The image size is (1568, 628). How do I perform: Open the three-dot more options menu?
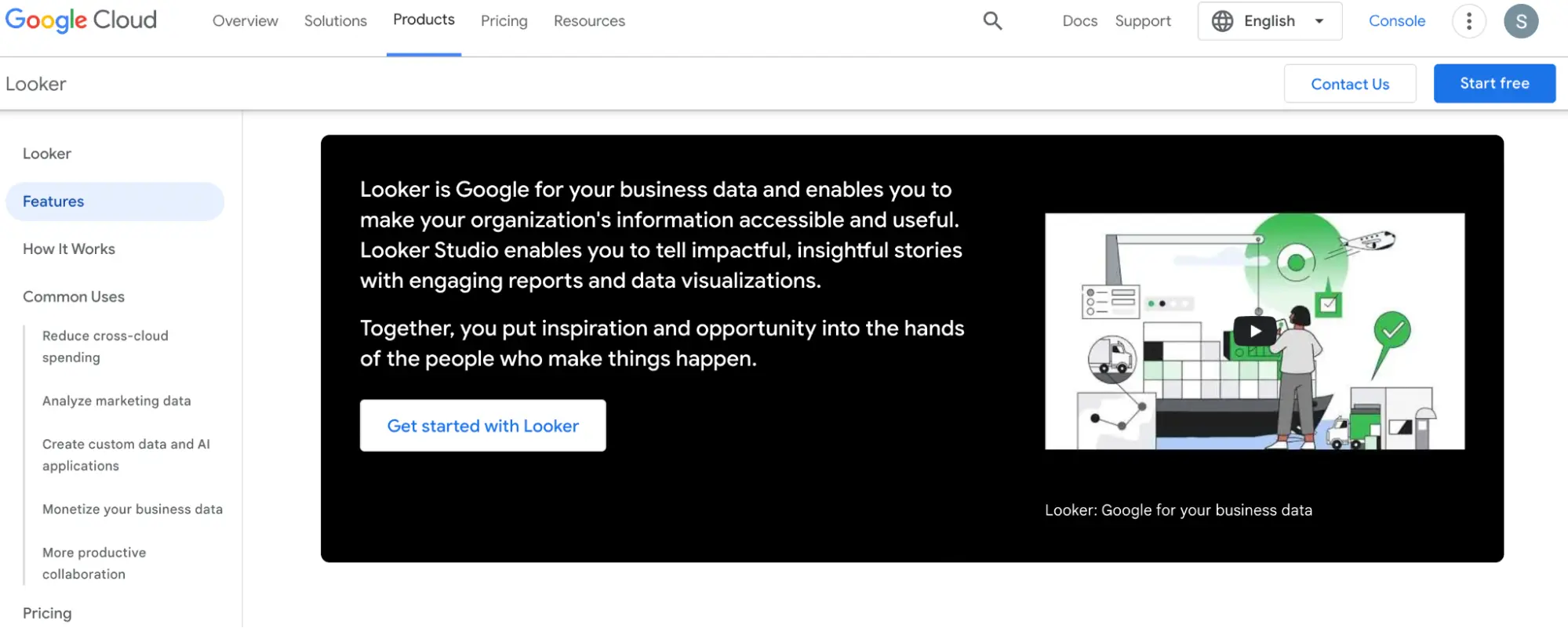(1468, 21)
